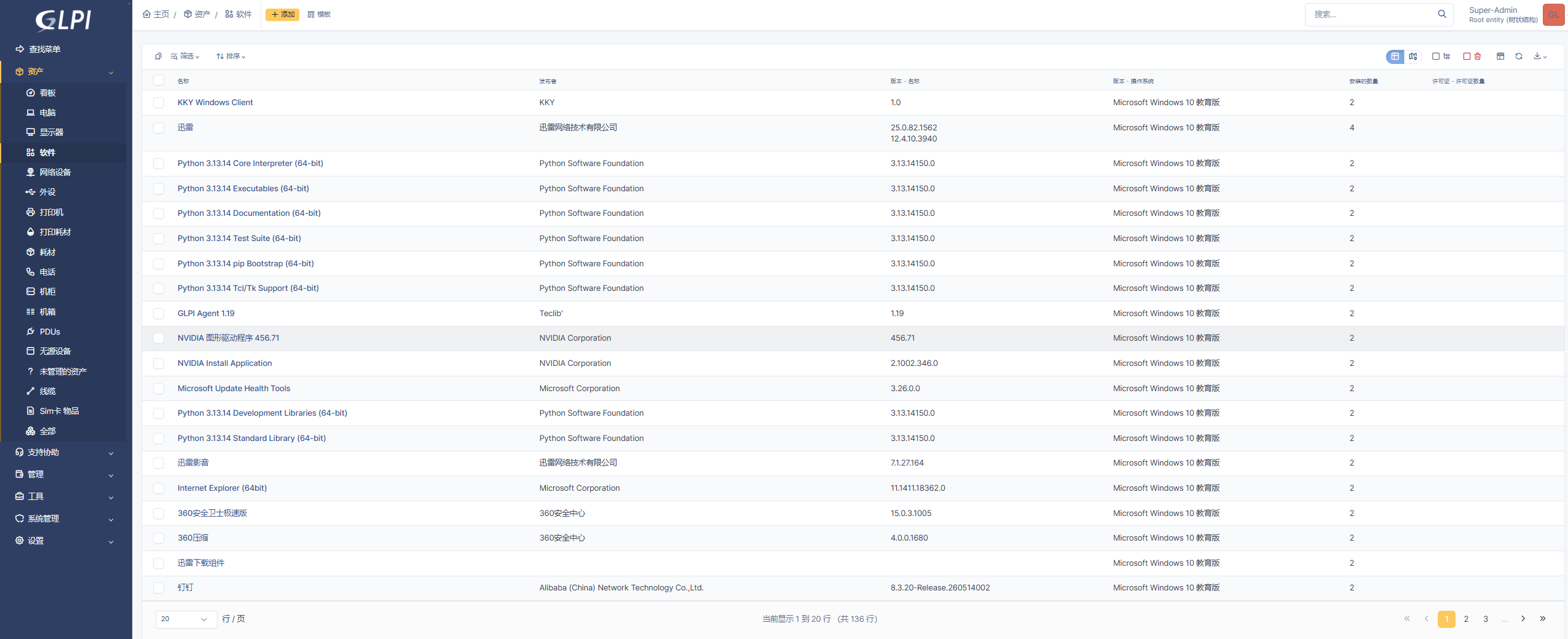Click the cable icon for 线缆

30,391
